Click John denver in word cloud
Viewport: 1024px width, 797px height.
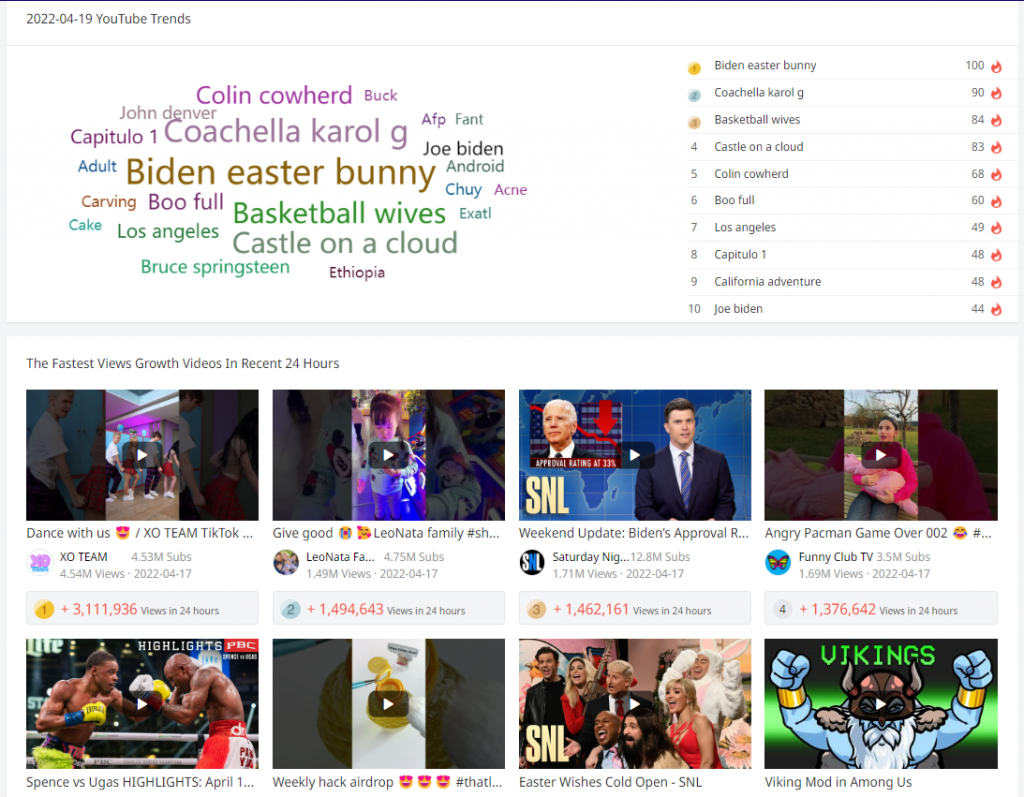pyautogui.click(x=168, y=112)
